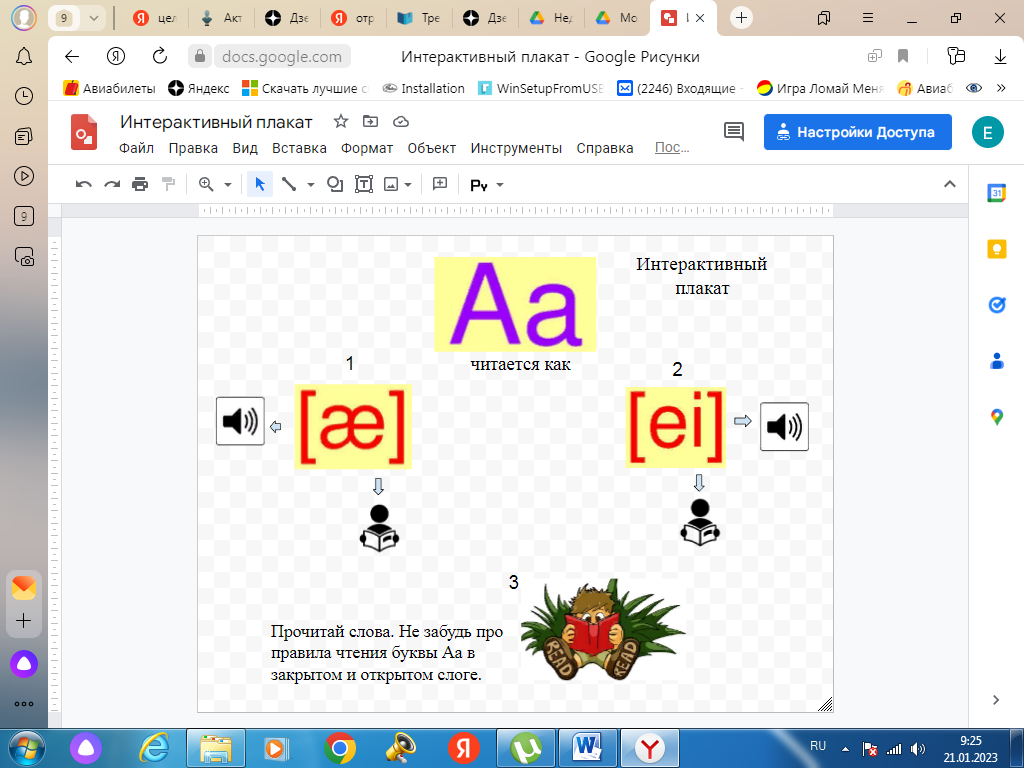Click the Настройки Доступа button
Screen dimensions: 1024x768
coord(857,132)
